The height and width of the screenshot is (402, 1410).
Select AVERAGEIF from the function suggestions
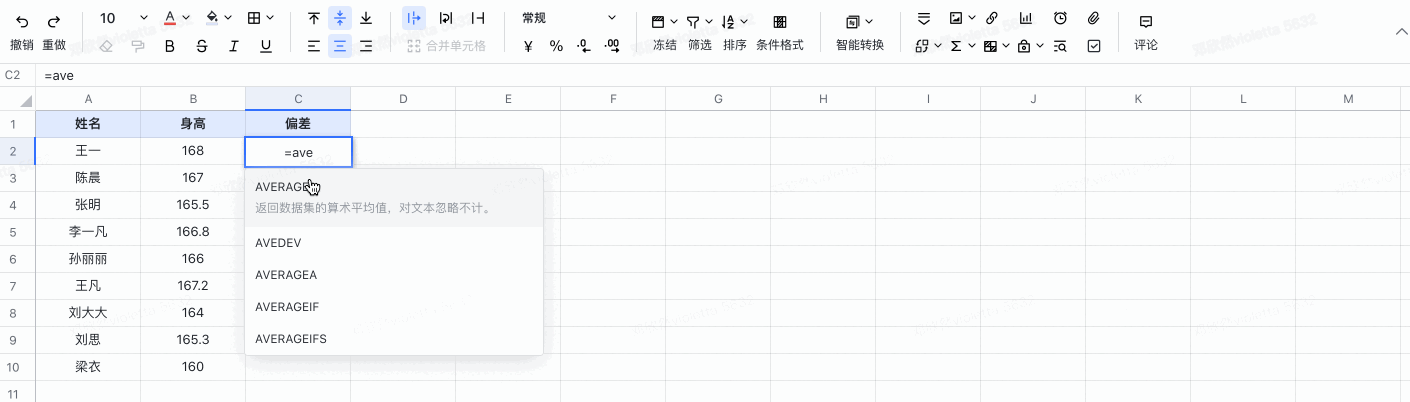[x=287, y=307]
